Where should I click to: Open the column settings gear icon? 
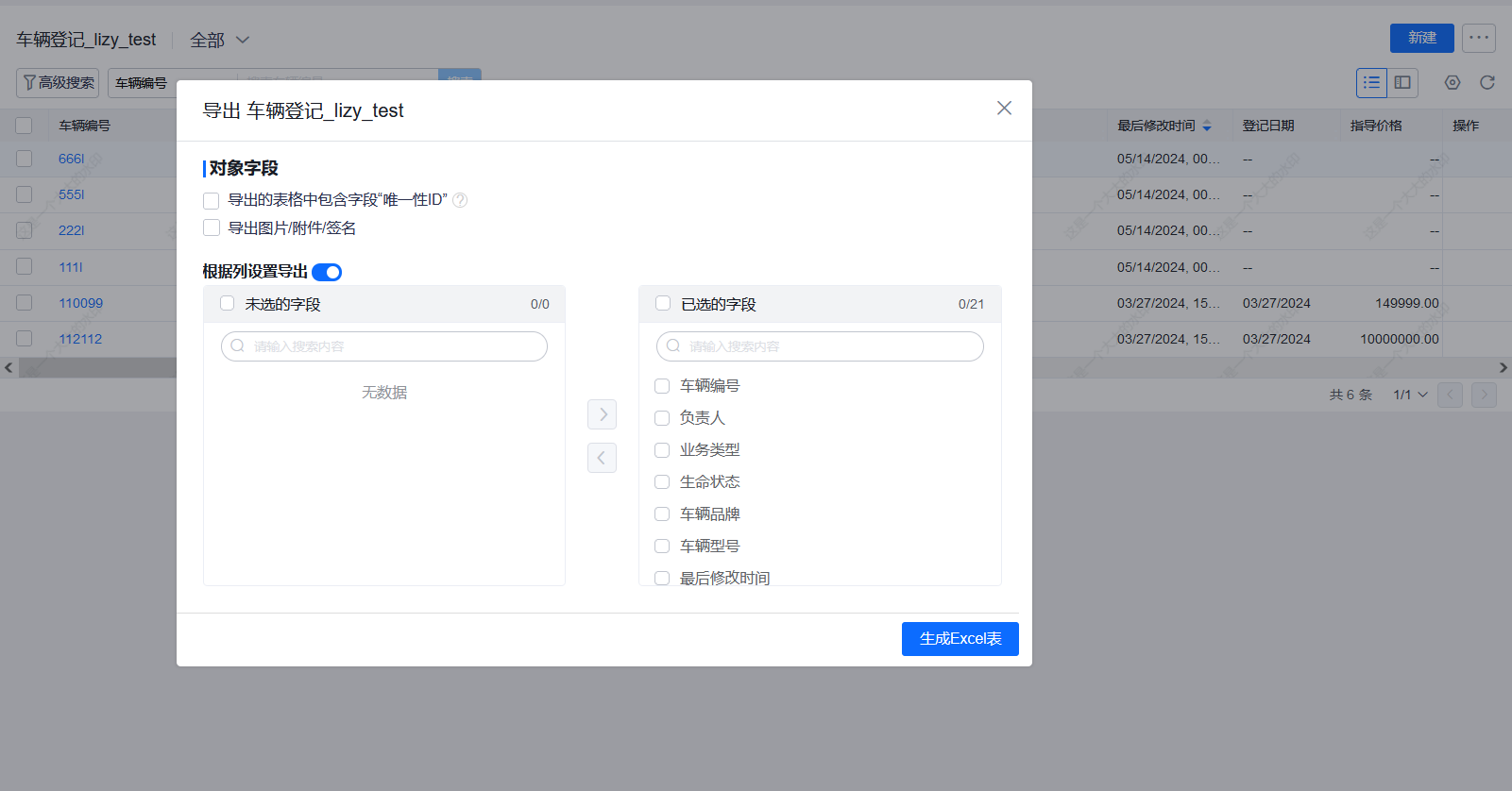pos(1453,83)
